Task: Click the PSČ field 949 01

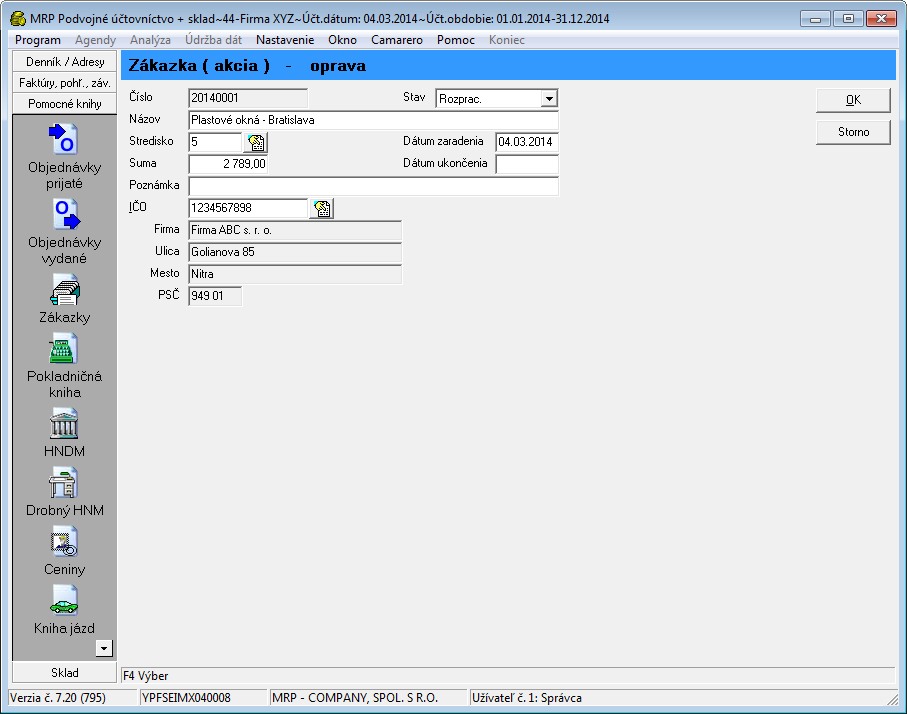Action: click(x=215, y=296)
